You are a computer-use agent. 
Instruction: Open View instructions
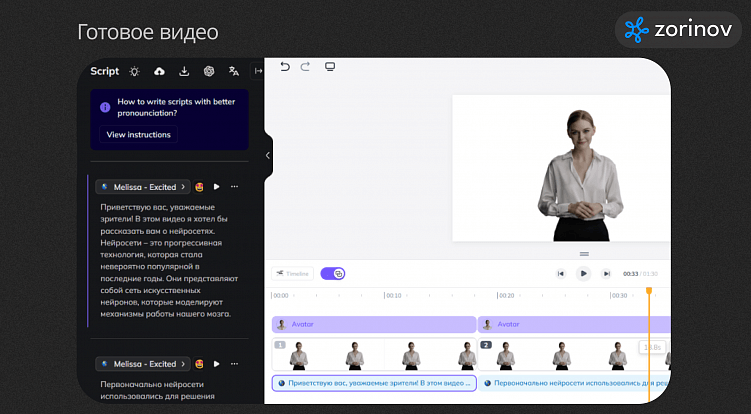pyautogui.click(x=138, y=135)
